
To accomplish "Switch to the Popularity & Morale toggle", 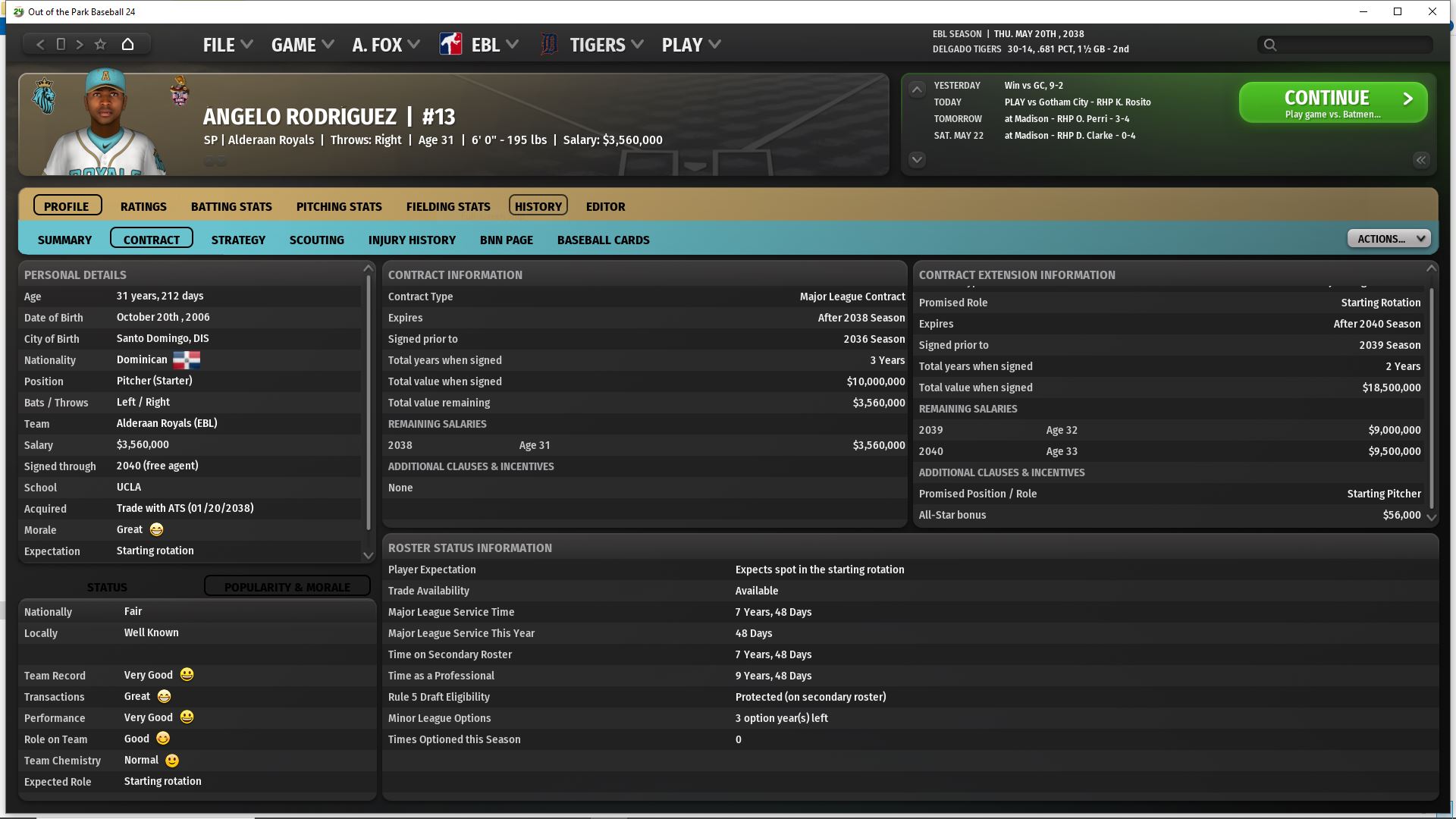I will tap(287, 586).
